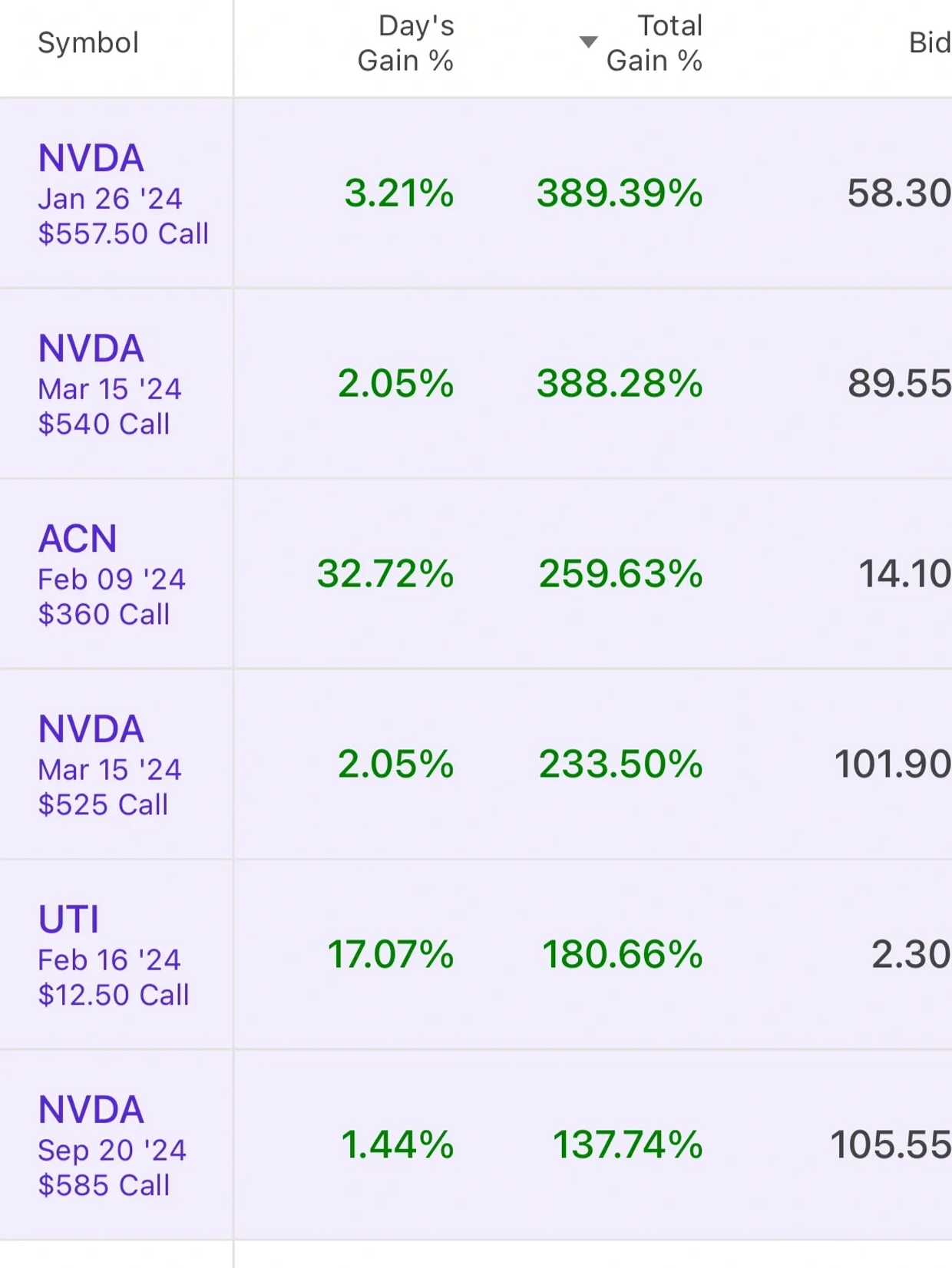Click the 58.30 bid price
952x1268 pixels.
pos(899,193)
